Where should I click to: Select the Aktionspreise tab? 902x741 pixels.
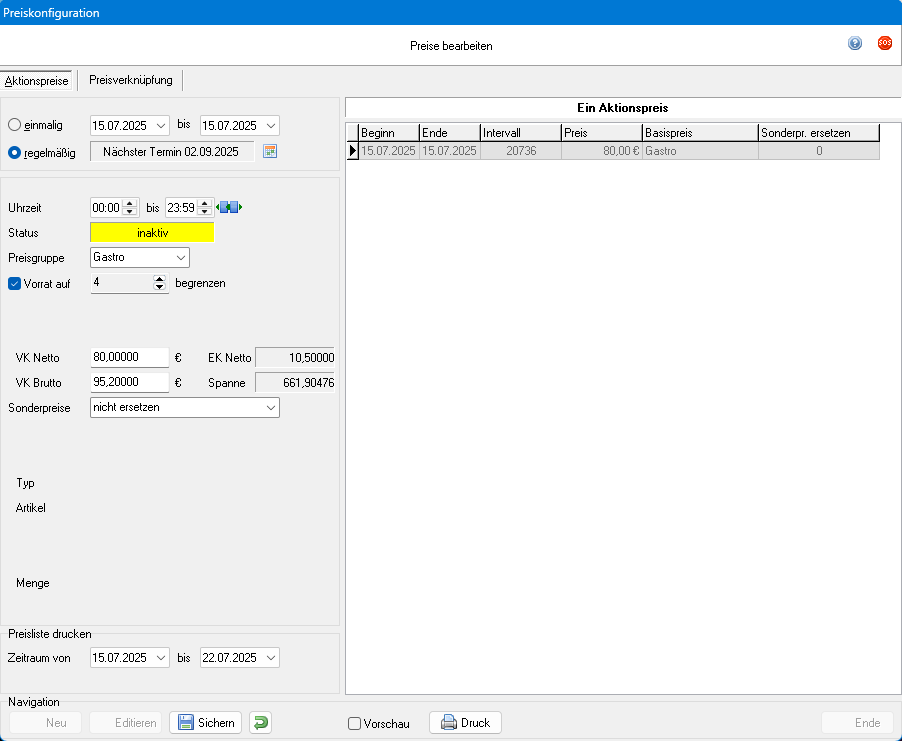click(x=37, y=80)
